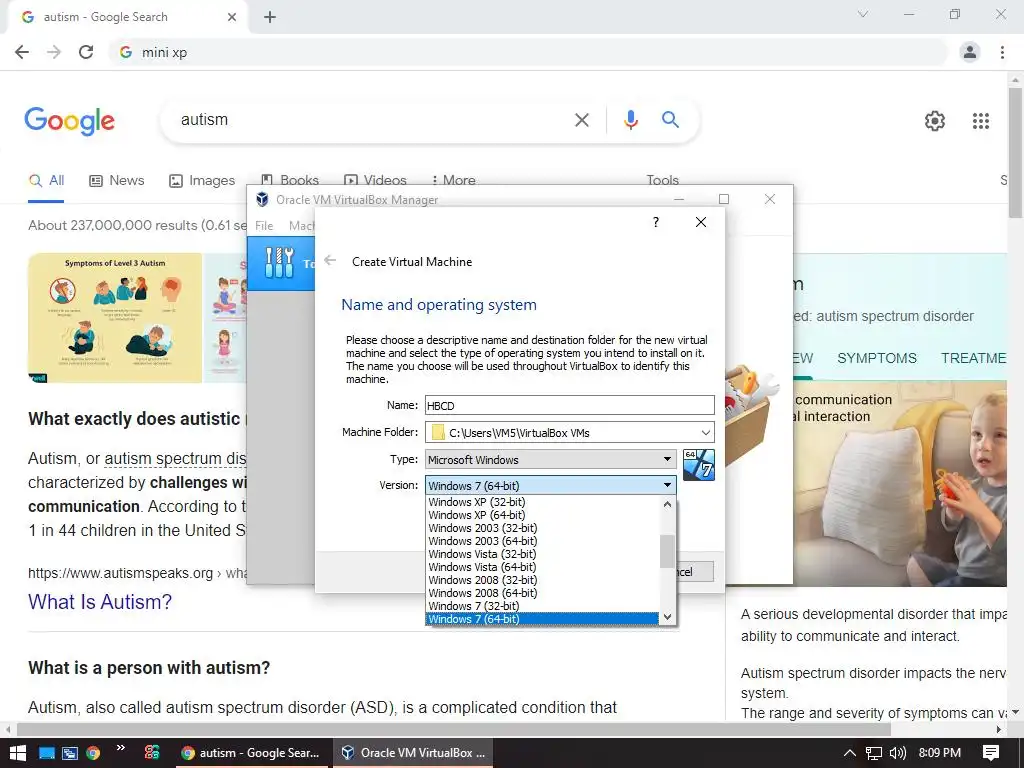Click the version list scroll-up arrow
The image size is (1024, 768).
pos(667,504)
